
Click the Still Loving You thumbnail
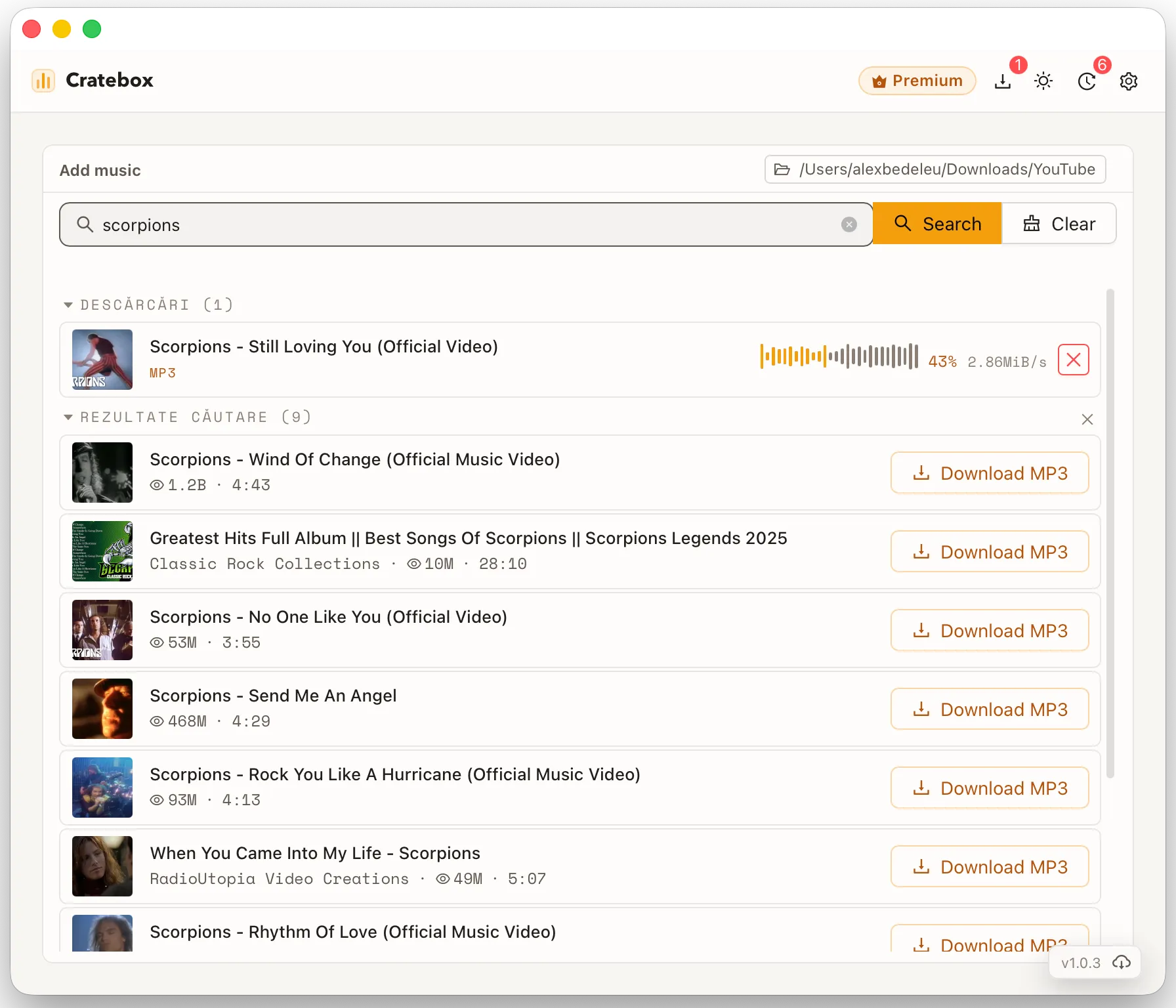pyautogui.click(x=102, y=360)
